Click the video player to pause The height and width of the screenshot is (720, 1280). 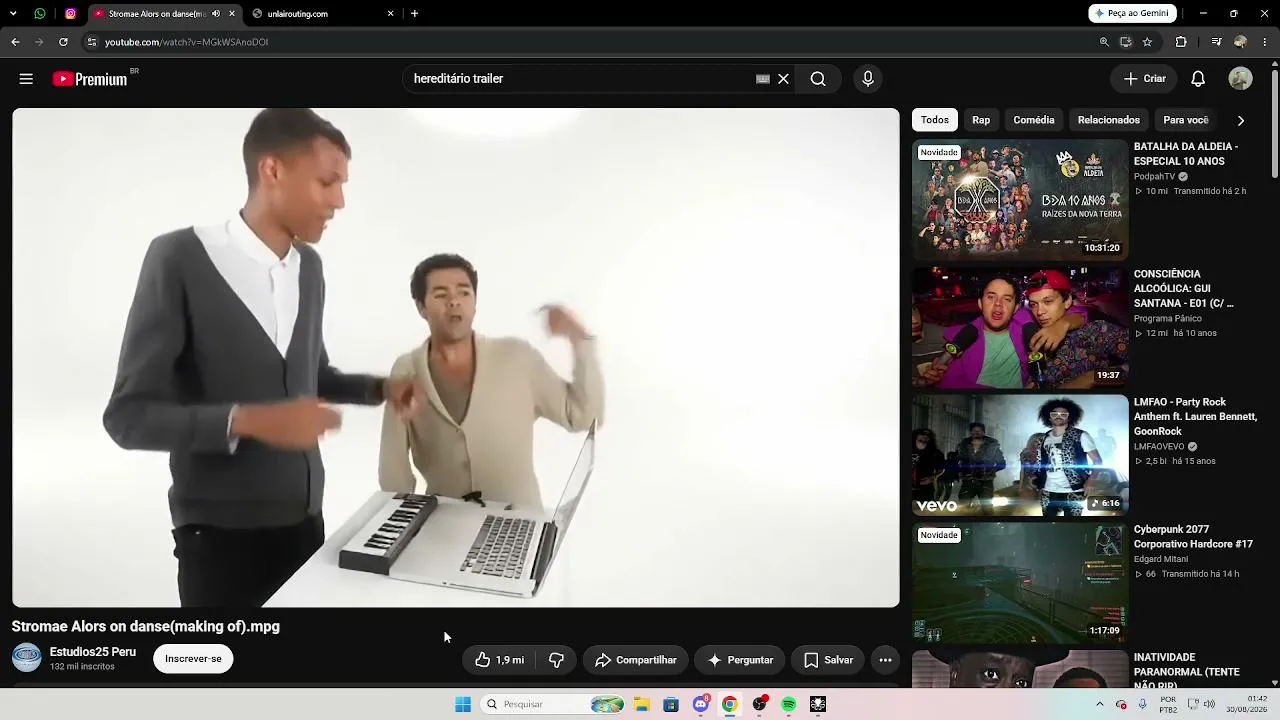[x=456, y=358]
